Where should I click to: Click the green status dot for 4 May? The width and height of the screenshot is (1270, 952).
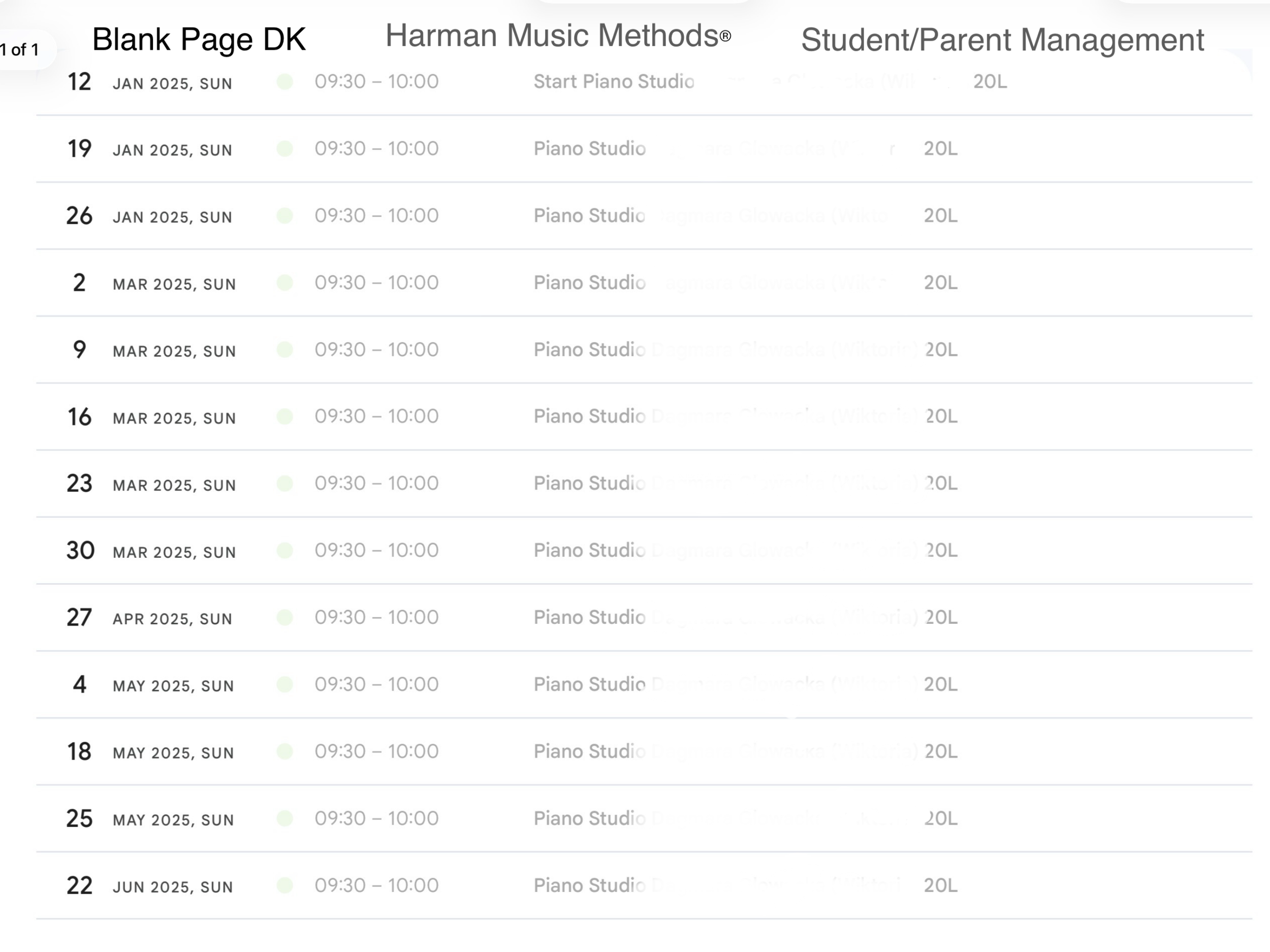pyautogui.click(x=285, y=684)
